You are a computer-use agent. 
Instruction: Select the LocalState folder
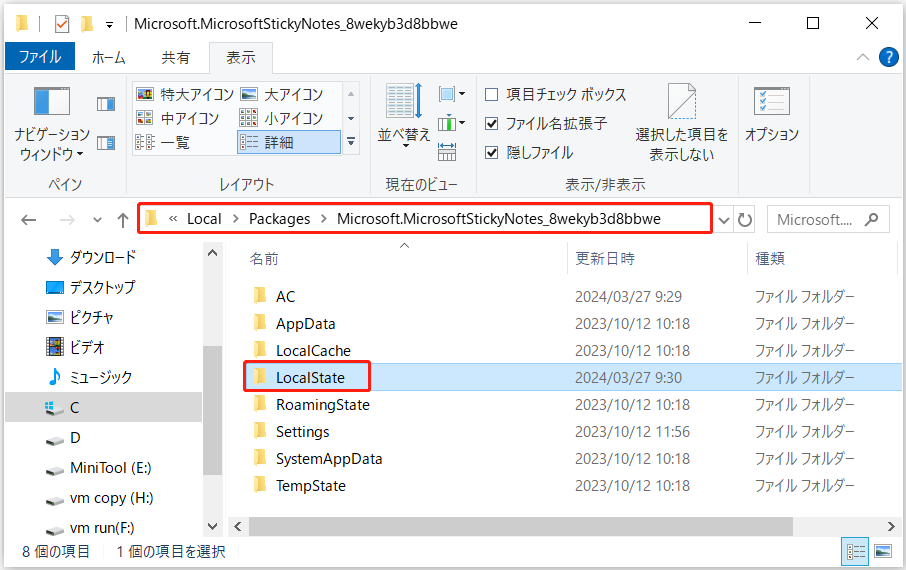click(x=310, y=377)
